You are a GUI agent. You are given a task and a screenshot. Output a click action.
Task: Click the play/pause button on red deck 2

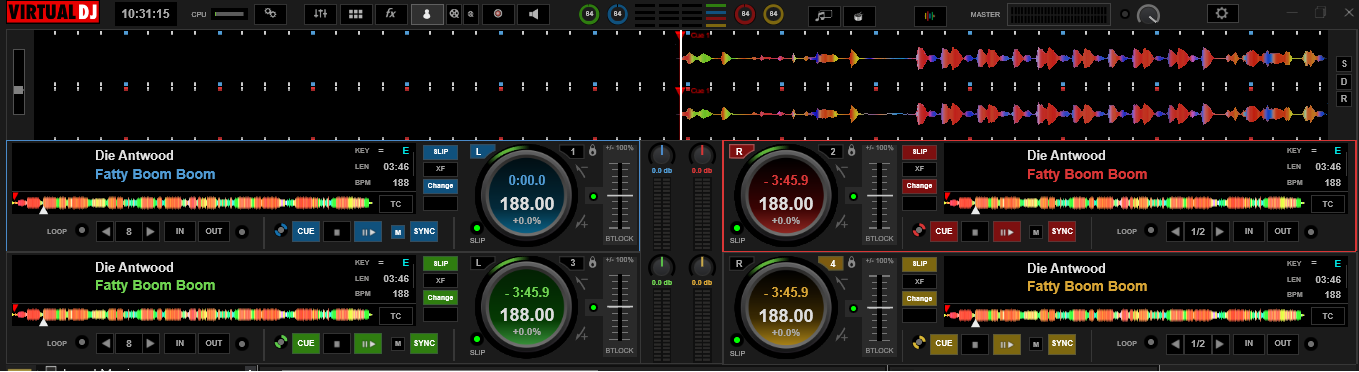coord(1006,232)
